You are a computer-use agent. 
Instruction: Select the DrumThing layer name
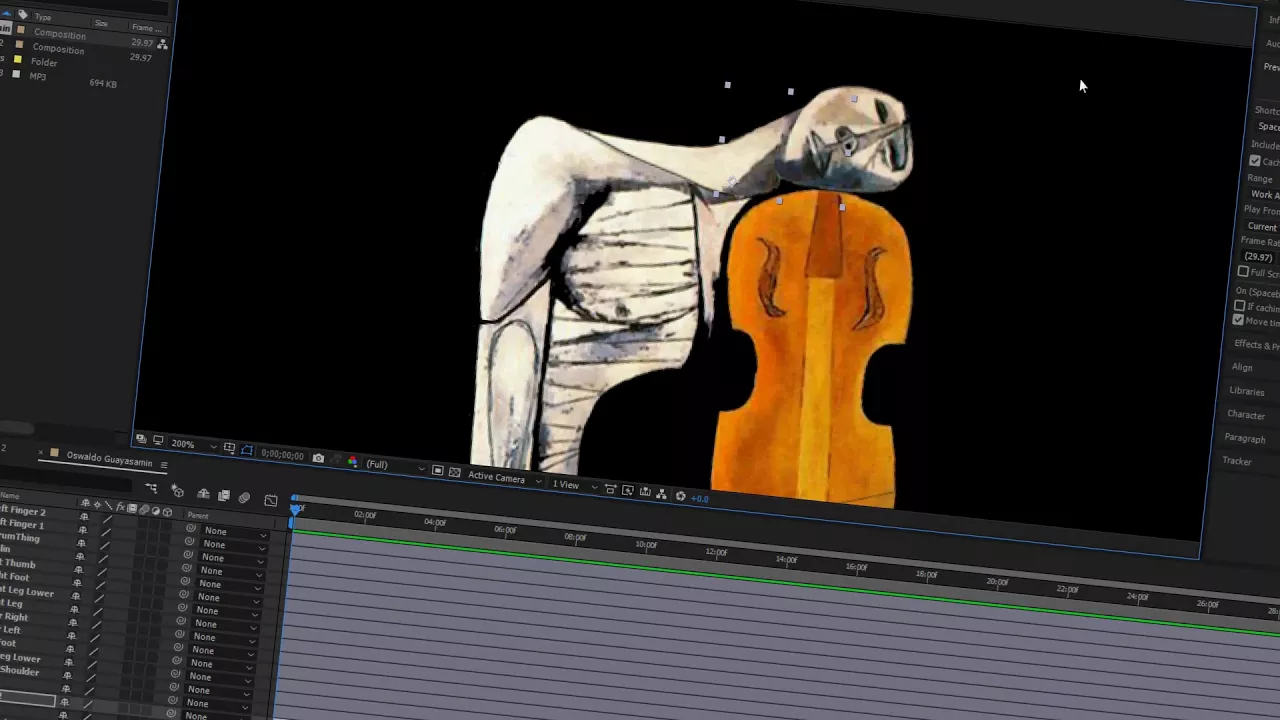click(x=19, y=537)
